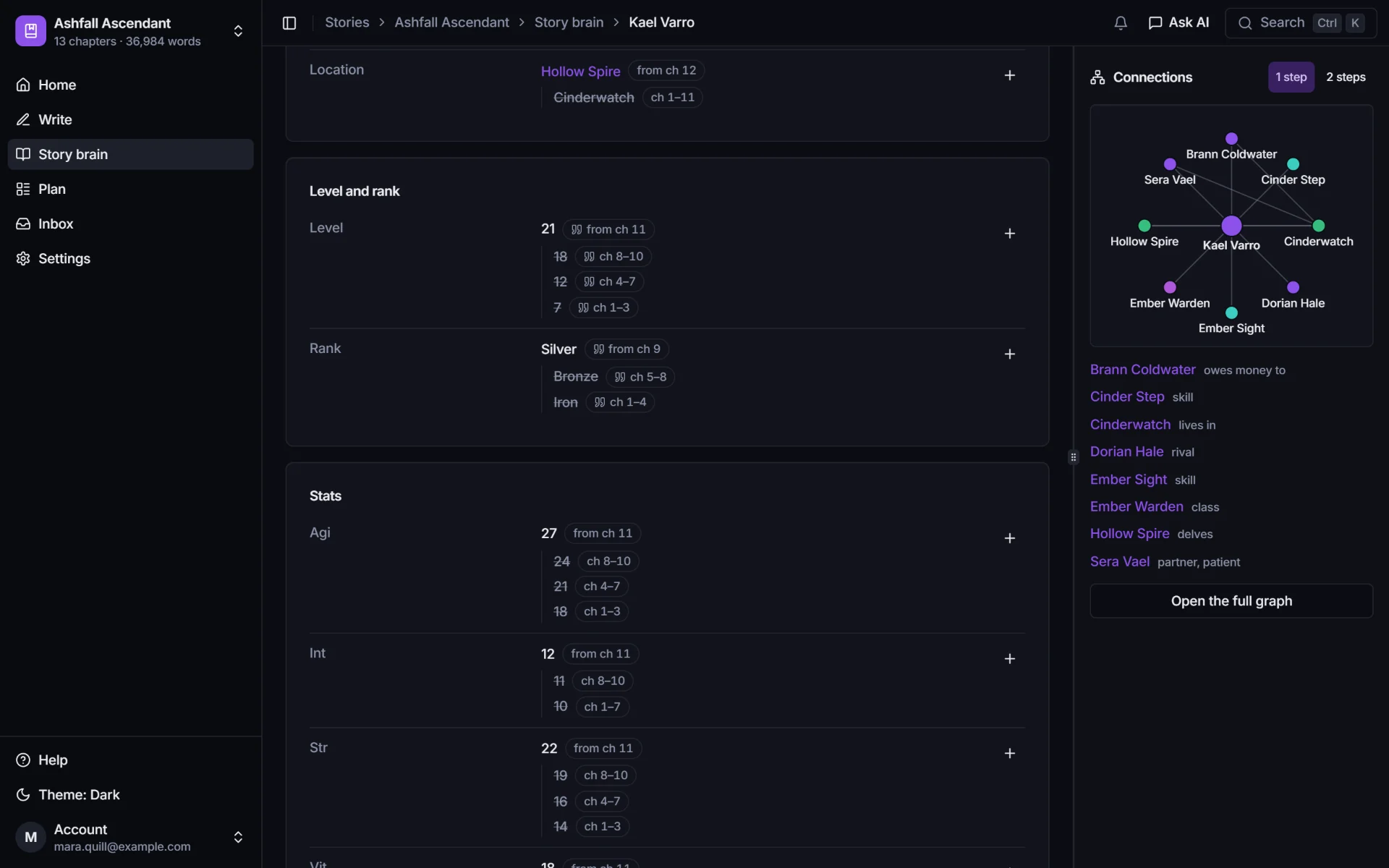Viewport: 1389px width, 868px height.
Task: Open Ask AI chat
Action: [x=1178, y=22]
